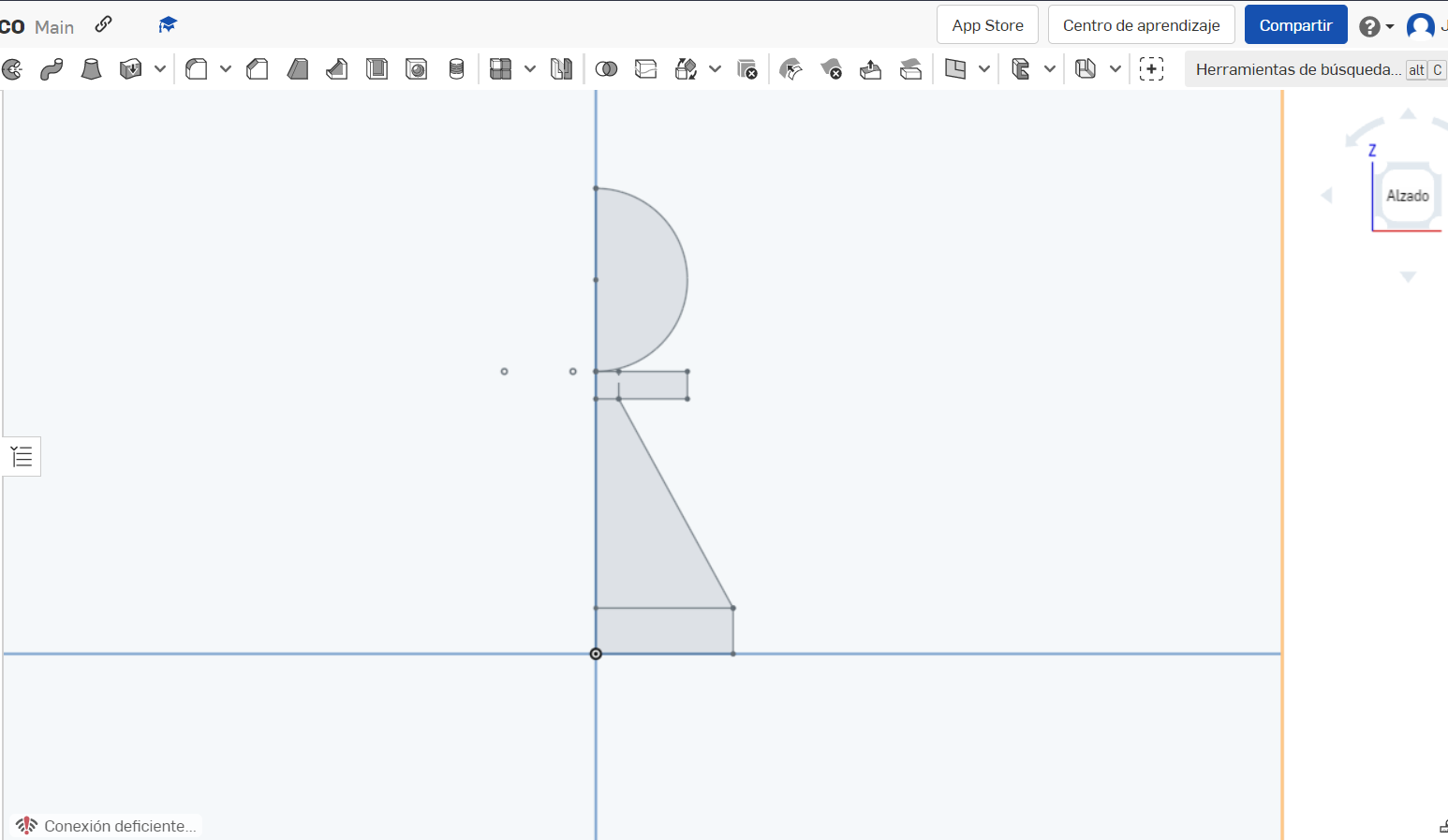This screenshot has width=1448, height=840.
Task: Select the Delete face tool
Action: (x=831, y=68)
